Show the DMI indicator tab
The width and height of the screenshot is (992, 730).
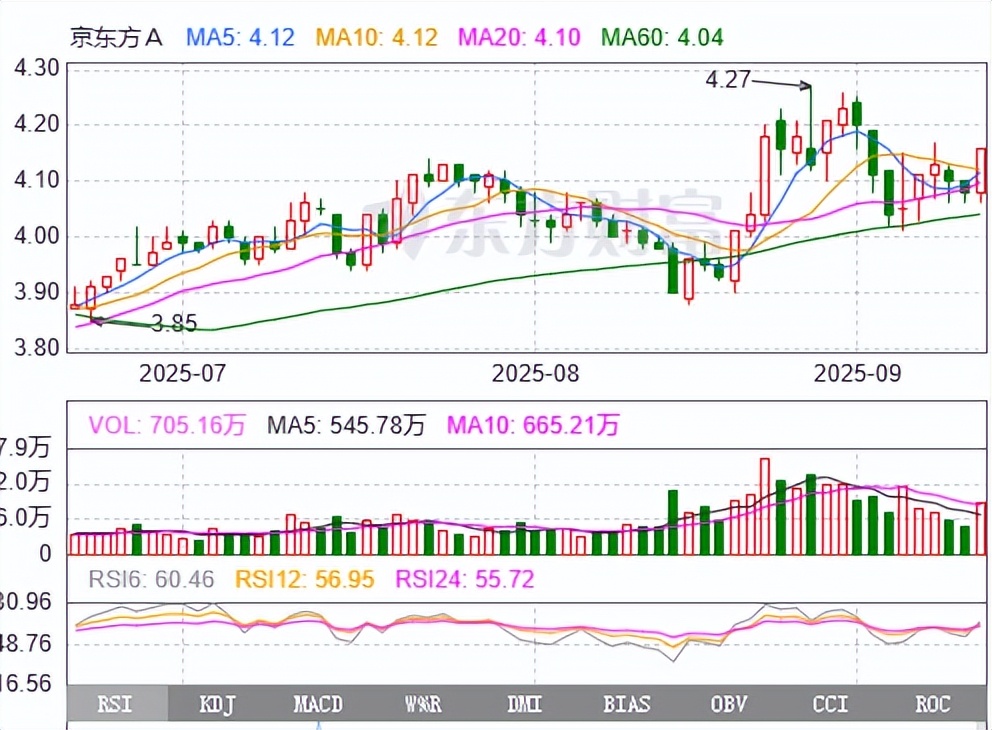pyautogui.click(x=524, y=703)
